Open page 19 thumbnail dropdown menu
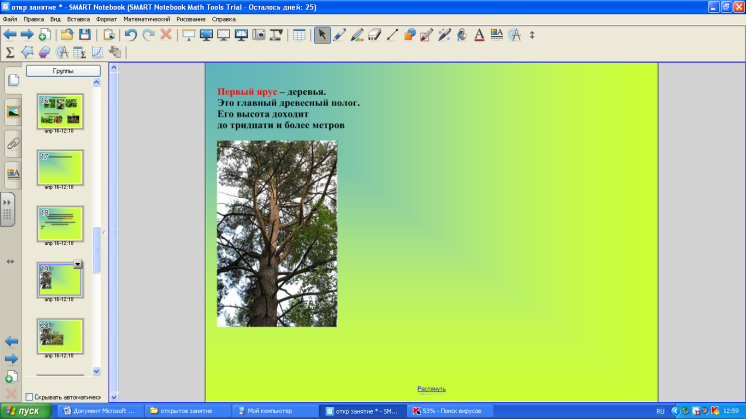Screen dimensions: 746x419 point(78,264)
